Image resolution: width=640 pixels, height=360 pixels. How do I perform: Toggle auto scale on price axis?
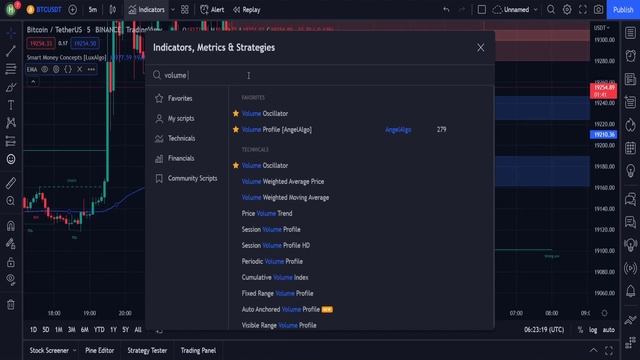(x=609, y=330)
